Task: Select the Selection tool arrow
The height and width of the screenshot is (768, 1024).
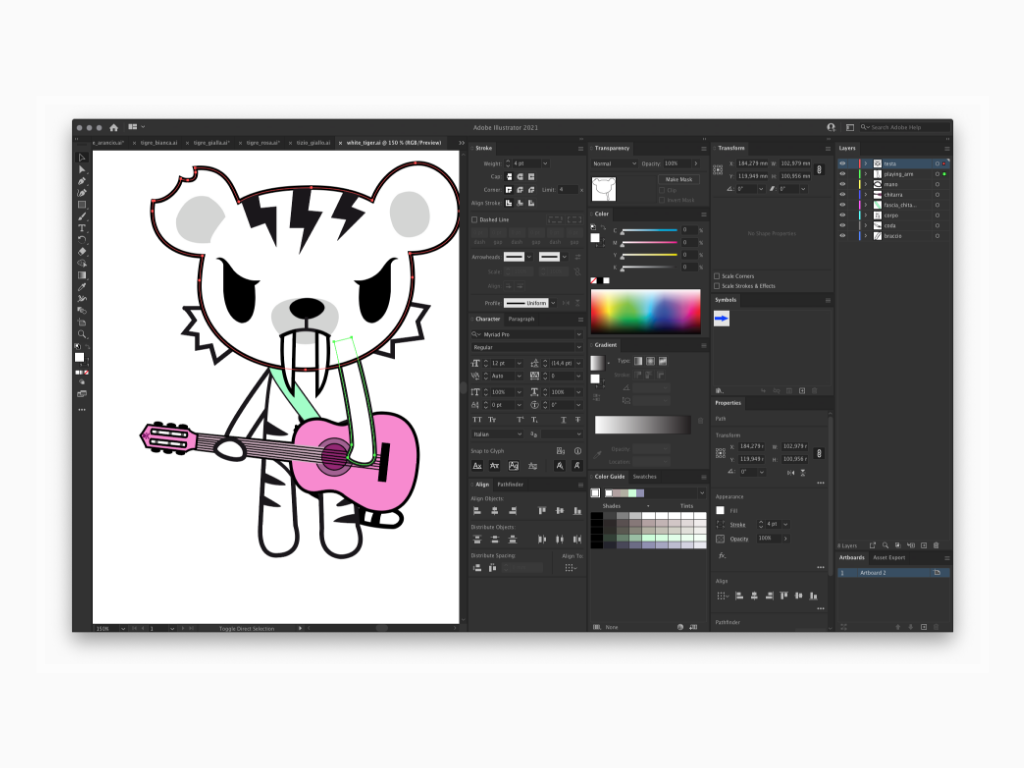Action: click(82, 157)
